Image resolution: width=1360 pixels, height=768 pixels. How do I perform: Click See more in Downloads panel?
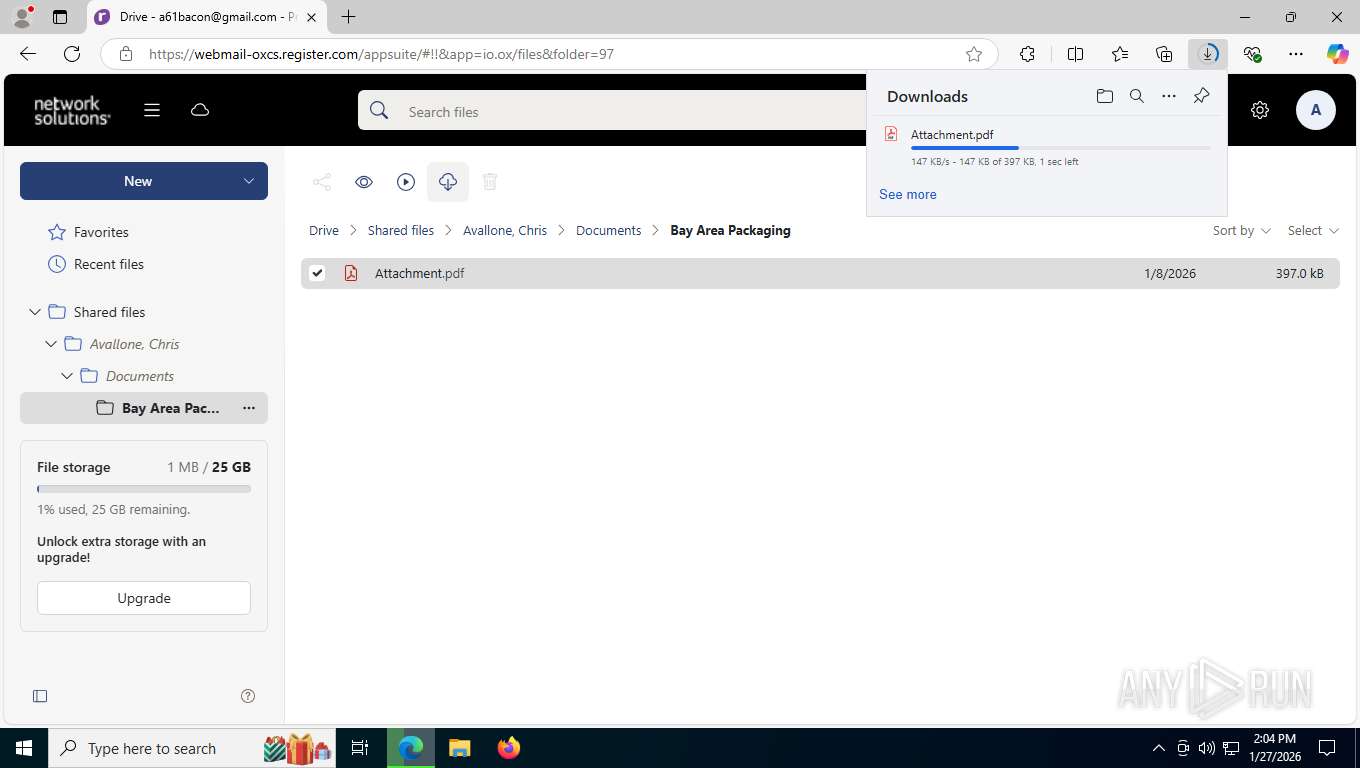(x=908, y=194)
